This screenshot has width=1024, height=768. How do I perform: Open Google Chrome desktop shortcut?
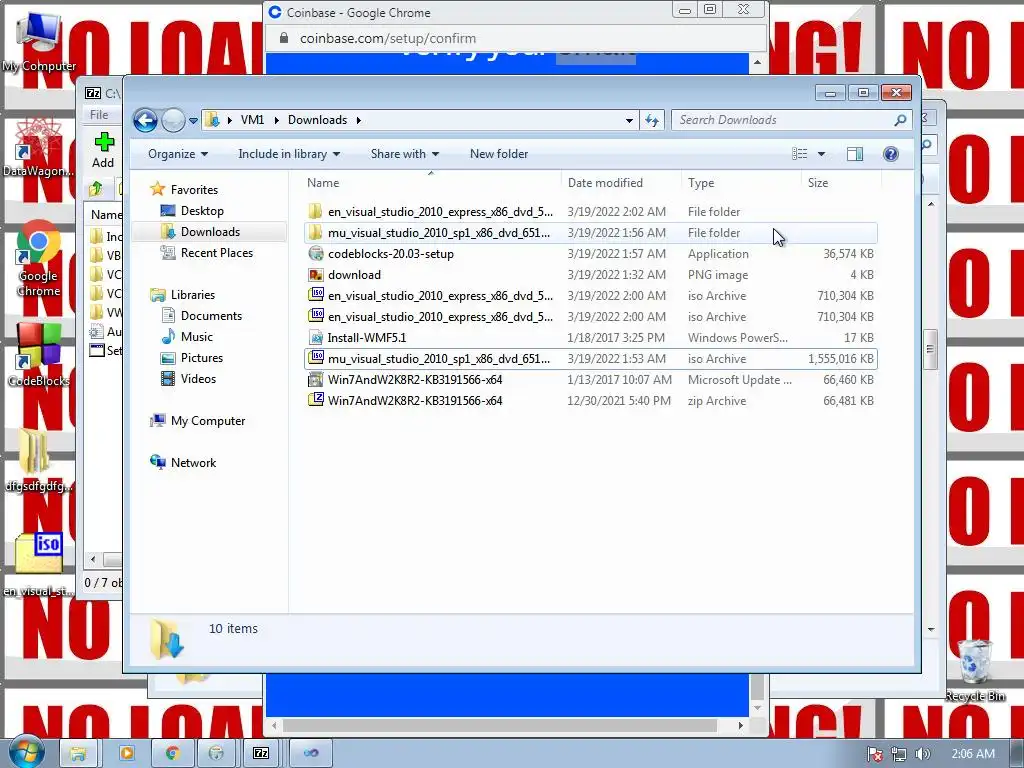[x=39, y=259]
